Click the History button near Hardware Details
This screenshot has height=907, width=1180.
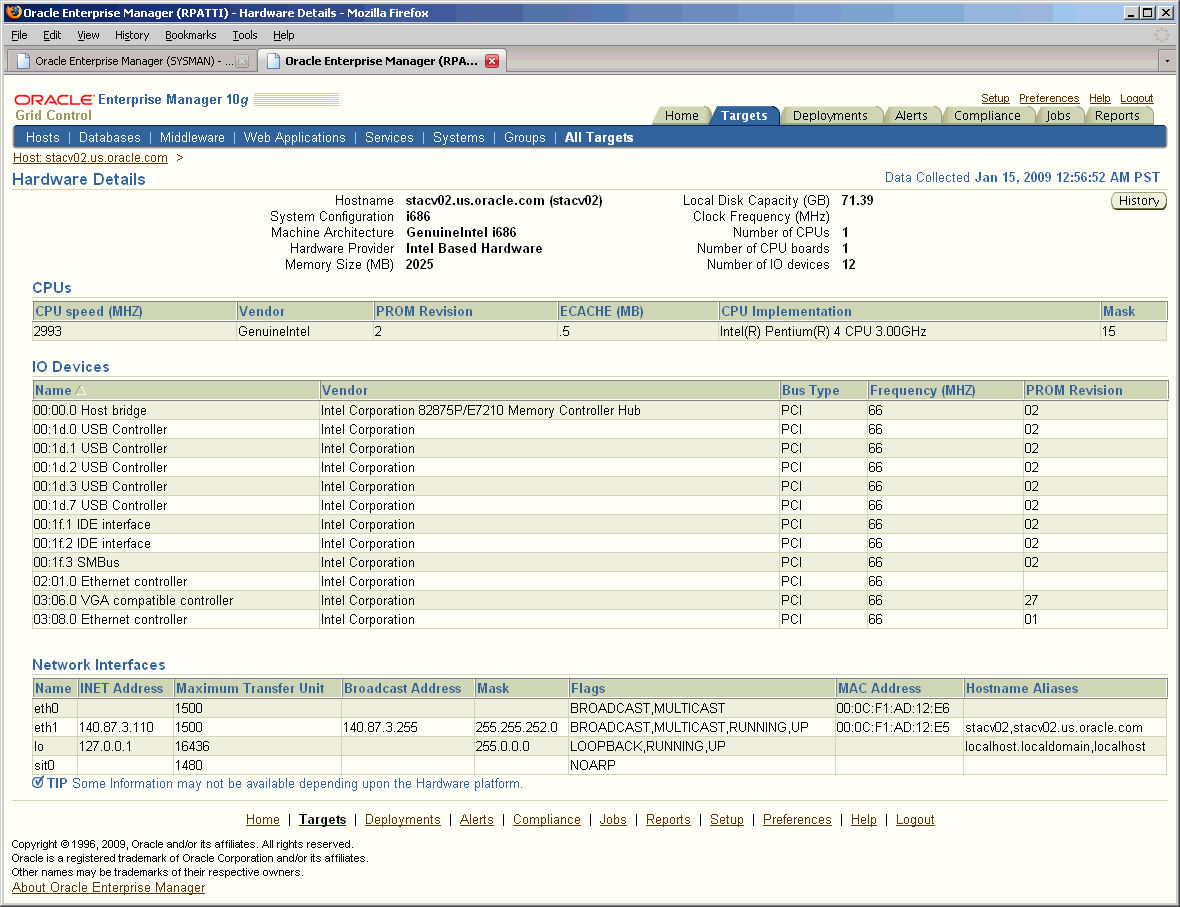click(1138, 200)
